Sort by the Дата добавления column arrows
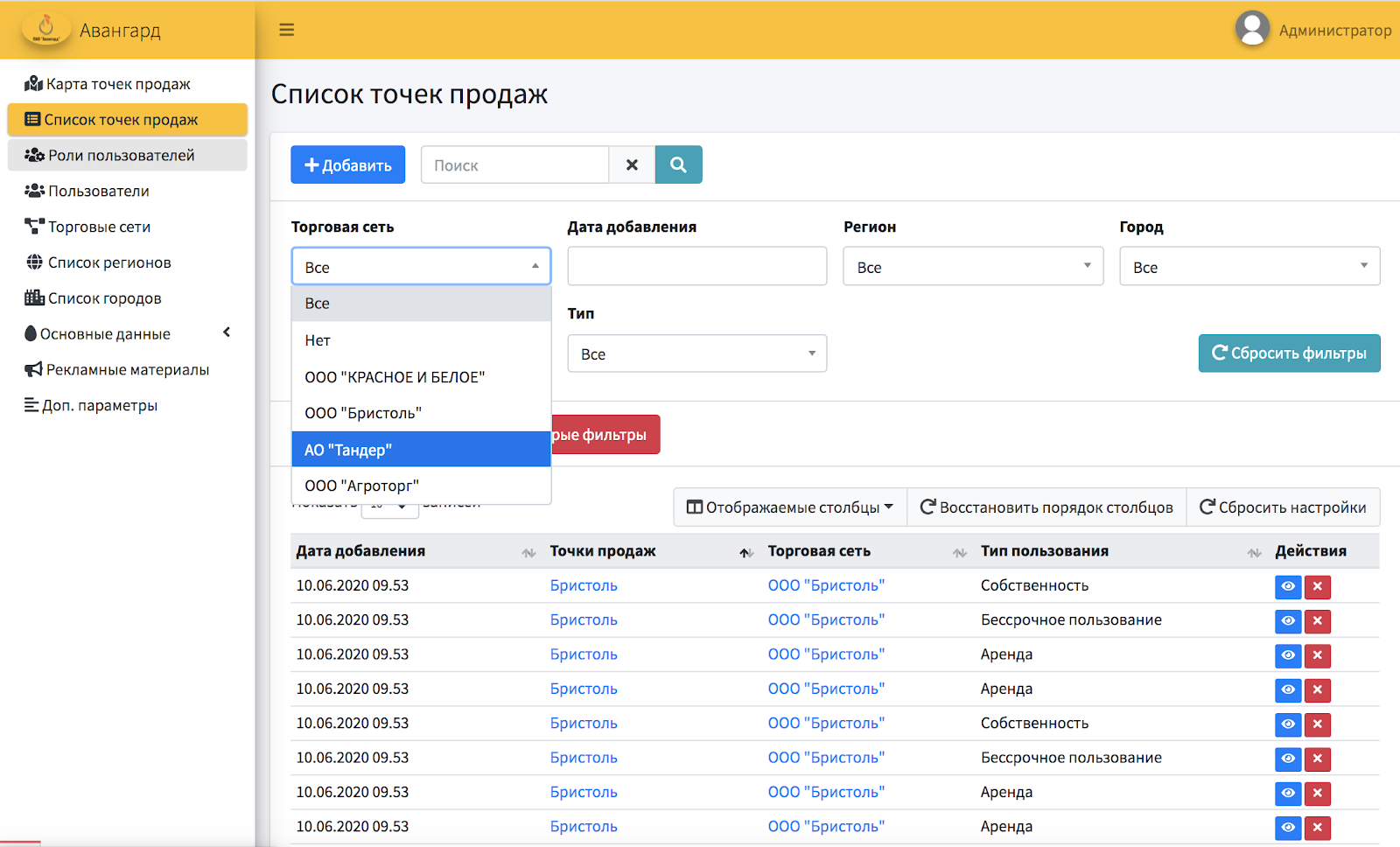Image resolution: width=1400 pixels, height=847 pixels. point(528,552)
